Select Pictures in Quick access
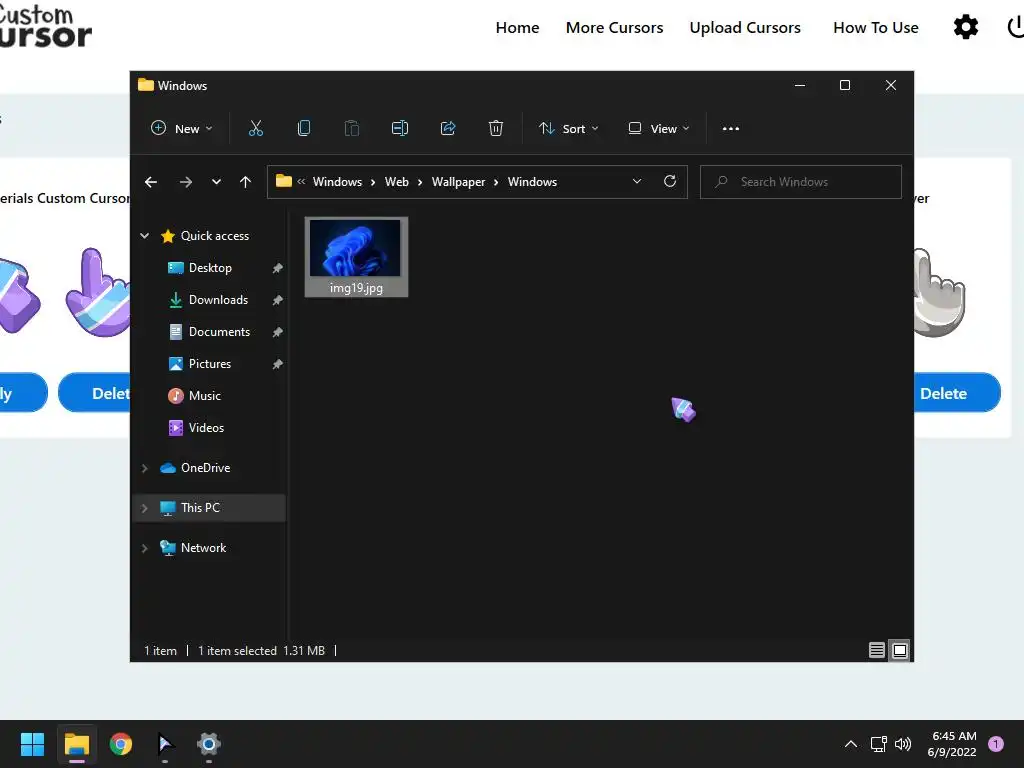The height and width of the screenshot is (768, 1024). coord(210,364)
